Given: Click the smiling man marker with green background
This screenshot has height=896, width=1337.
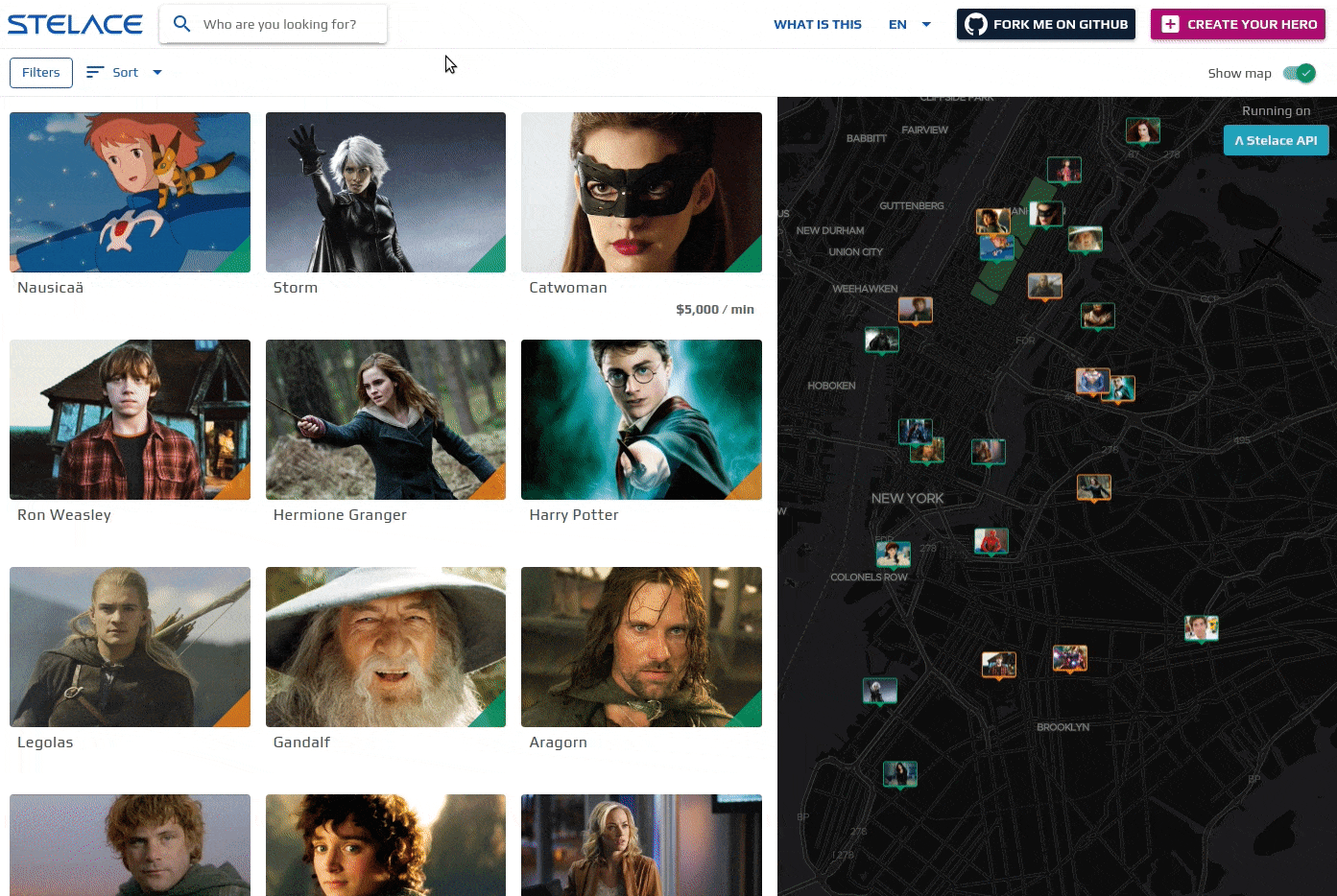Looking at the screenshot, I should [x=1202, y=627].
